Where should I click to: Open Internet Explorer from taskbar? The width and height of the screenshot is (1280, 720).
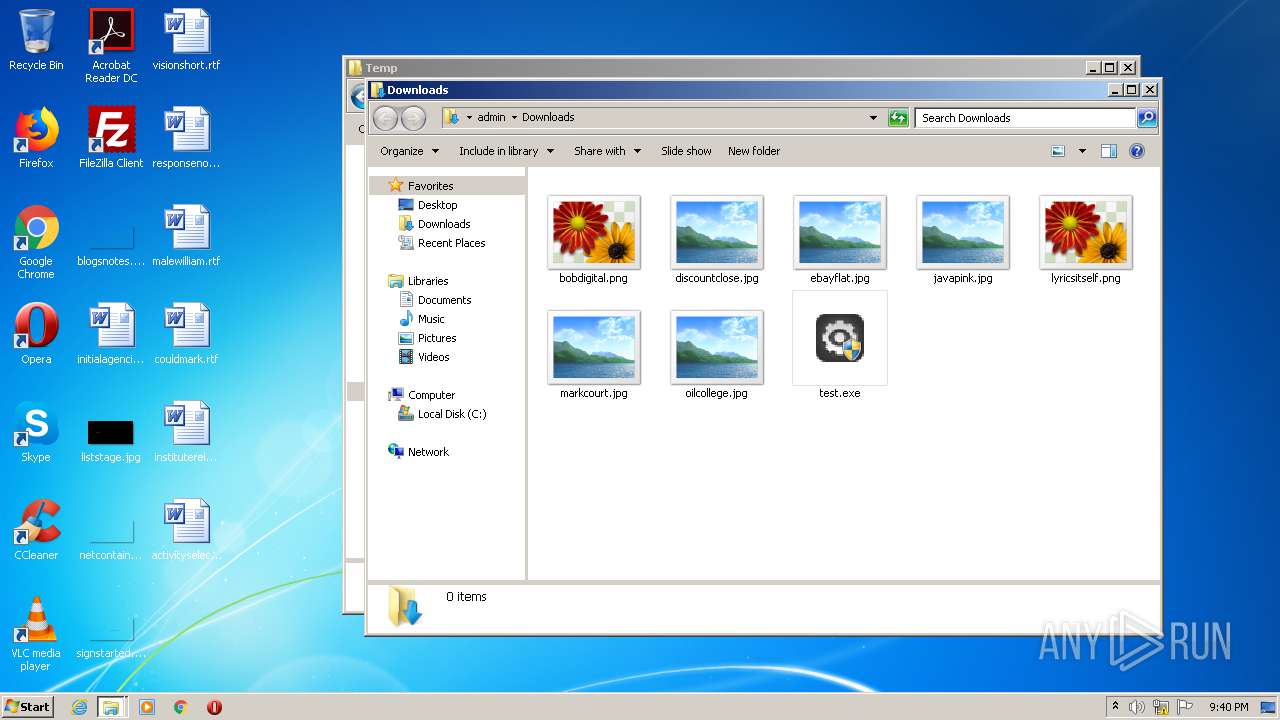pyautogui.click(x=79, y=707)
